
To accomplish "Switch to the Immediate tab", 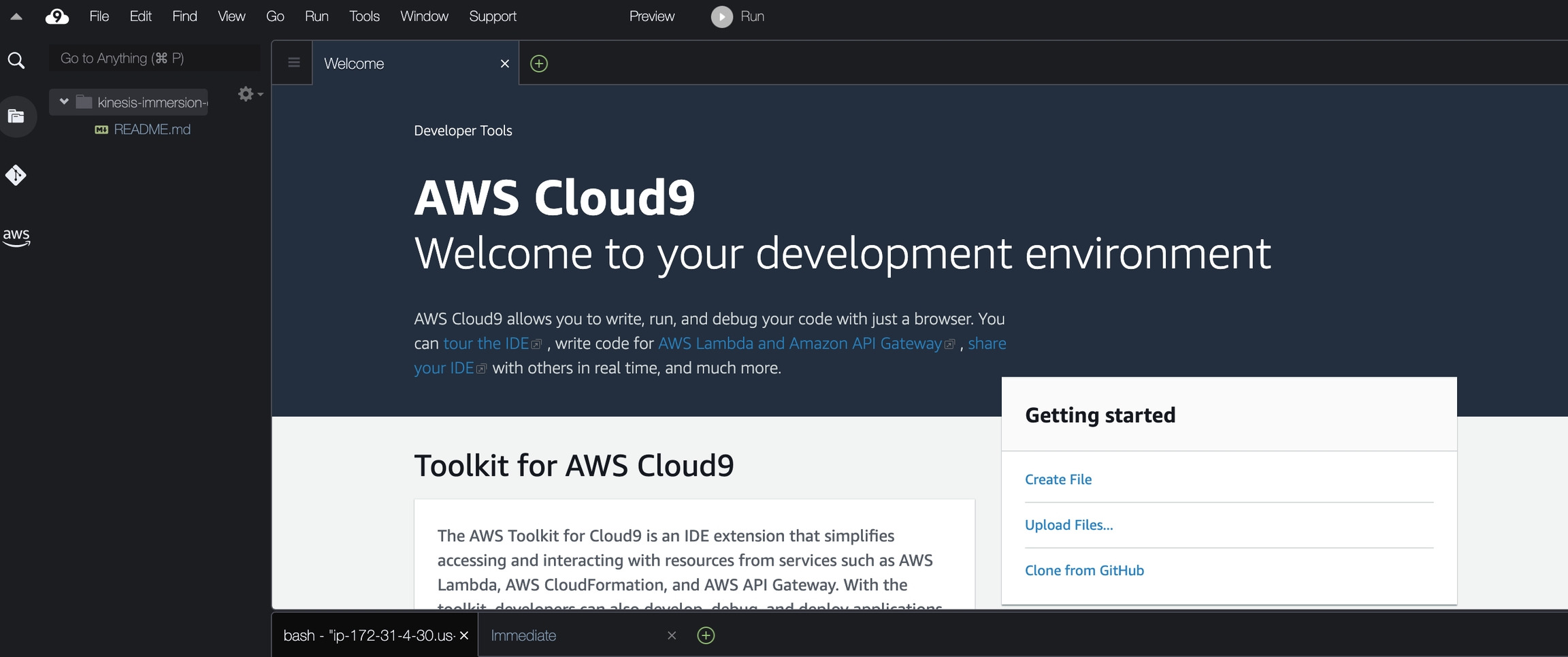I will pos(523,635).
